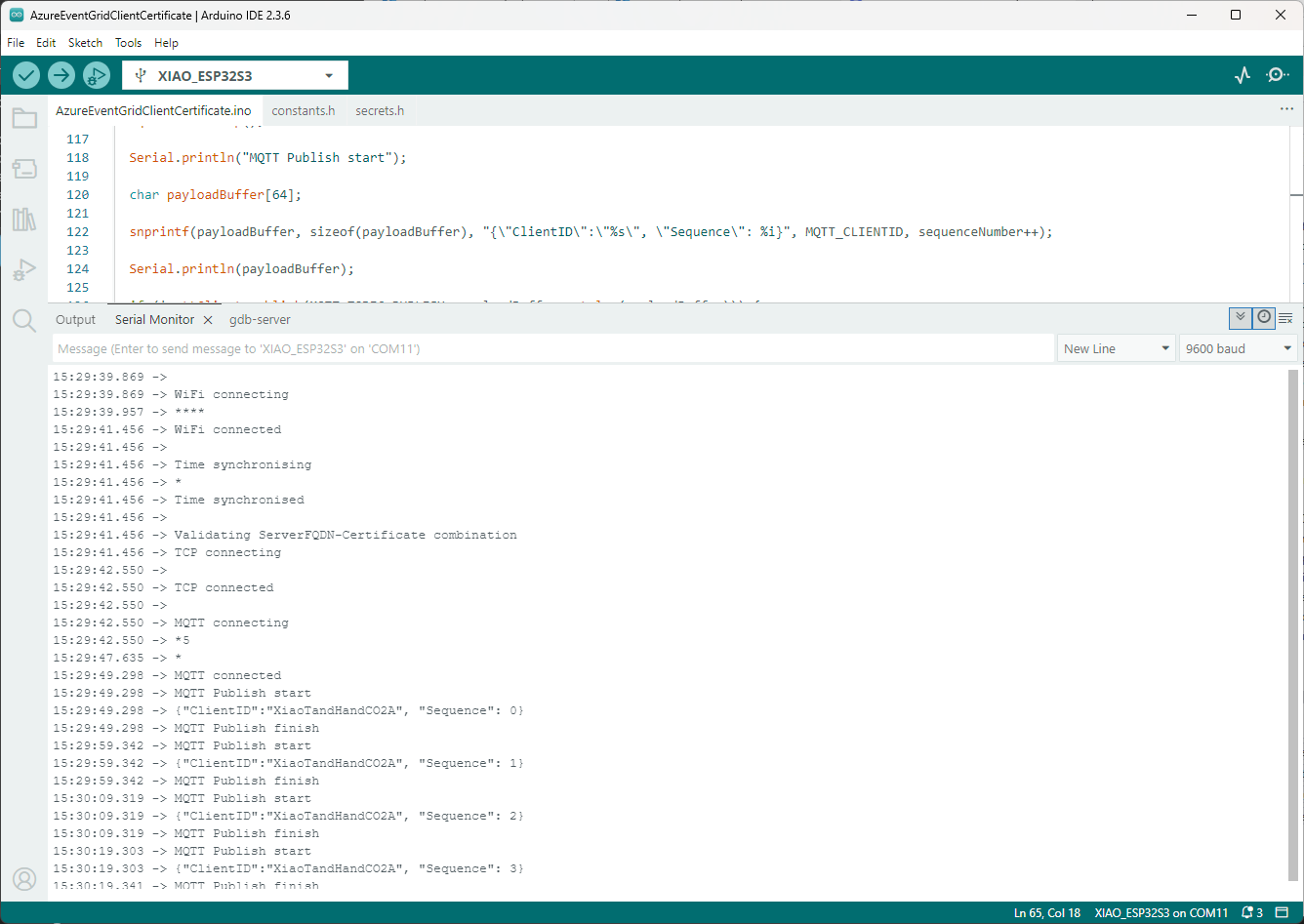Open the Search sidebar icon

tap(24, 320)
